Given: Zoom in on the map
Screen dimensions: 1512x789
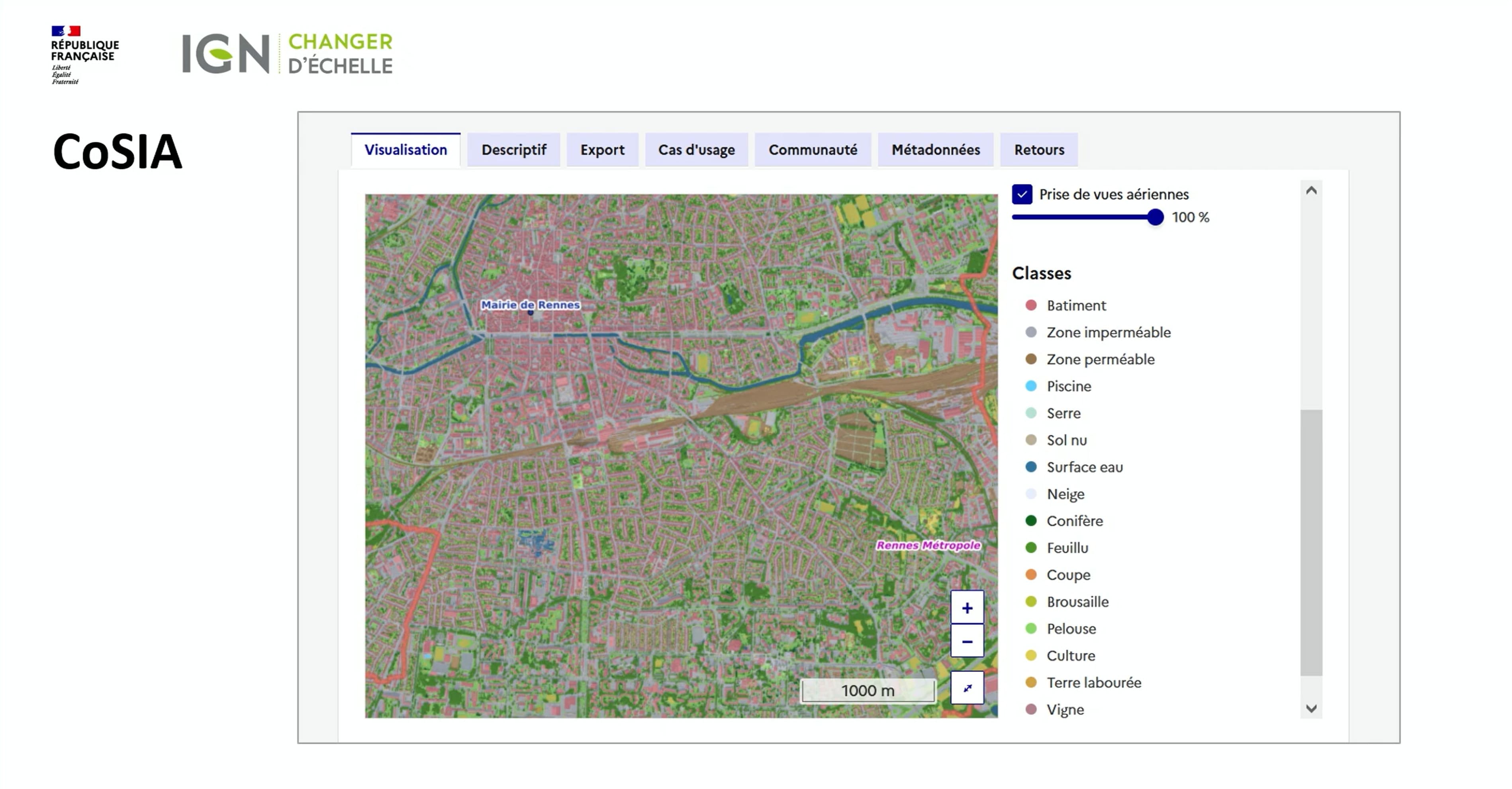Looking at the screenshot, I should [x=967, y=607].
